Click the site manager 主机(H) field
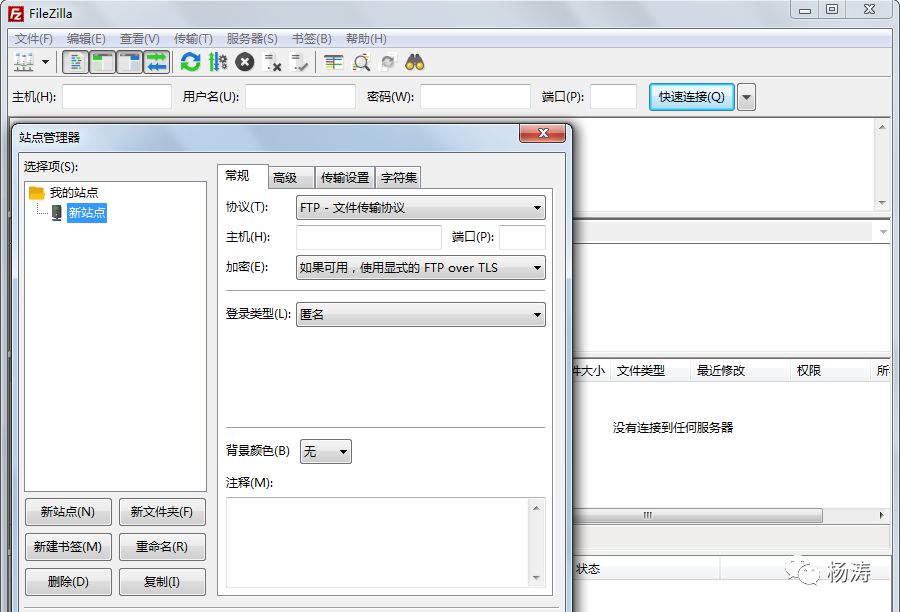The width and height of the screenshot is (900, 612). 369,237
